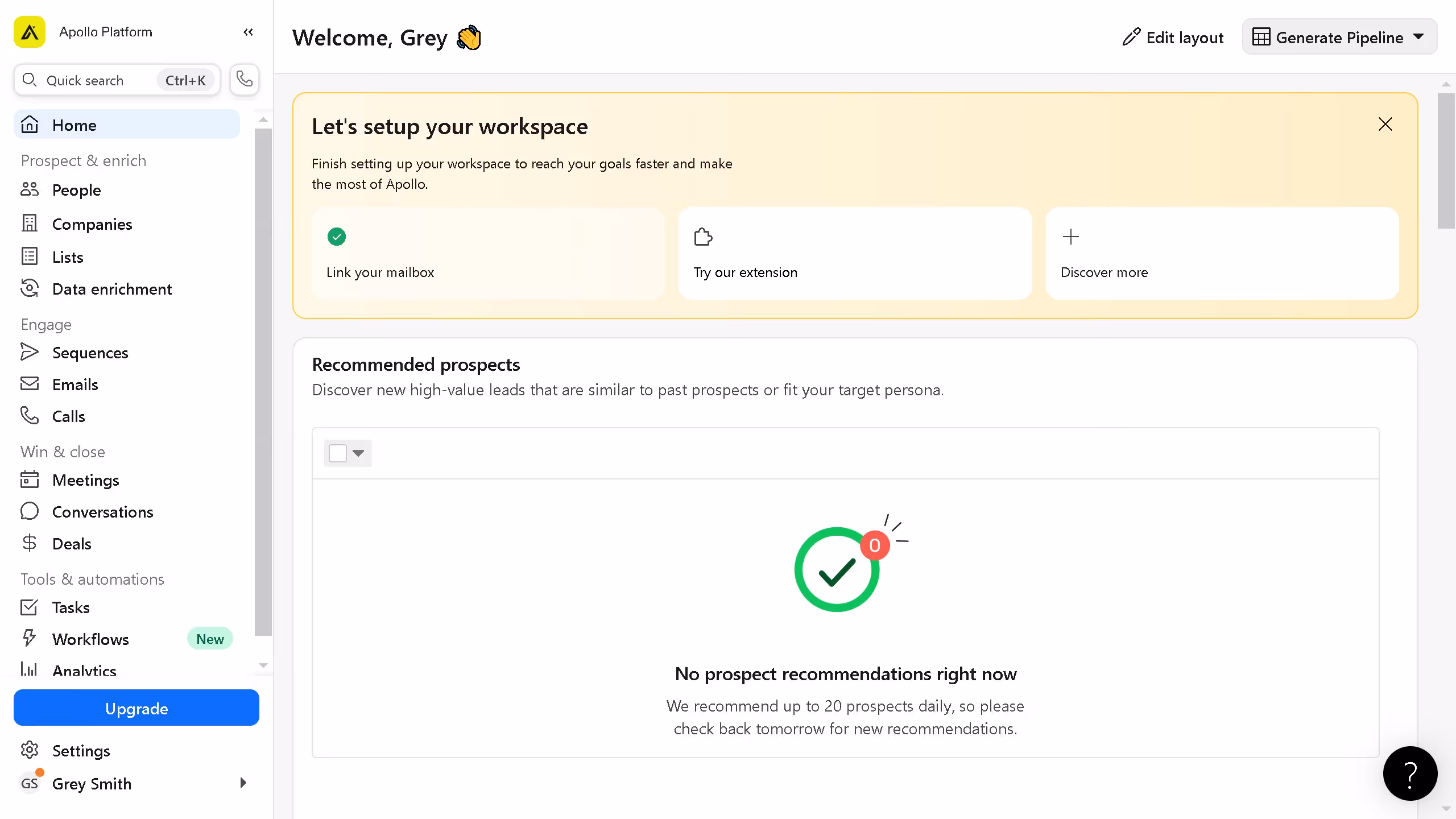Open the Calls section

point(68,416)
